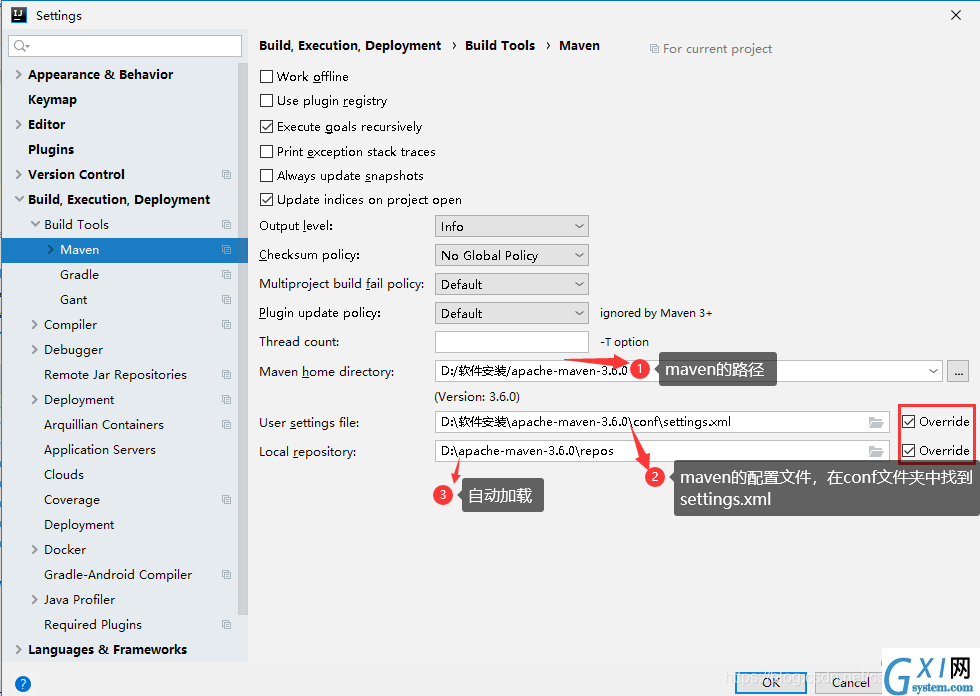Open Maven home directory dropdown arrow

pyautogui.click(x=933, y=371)
